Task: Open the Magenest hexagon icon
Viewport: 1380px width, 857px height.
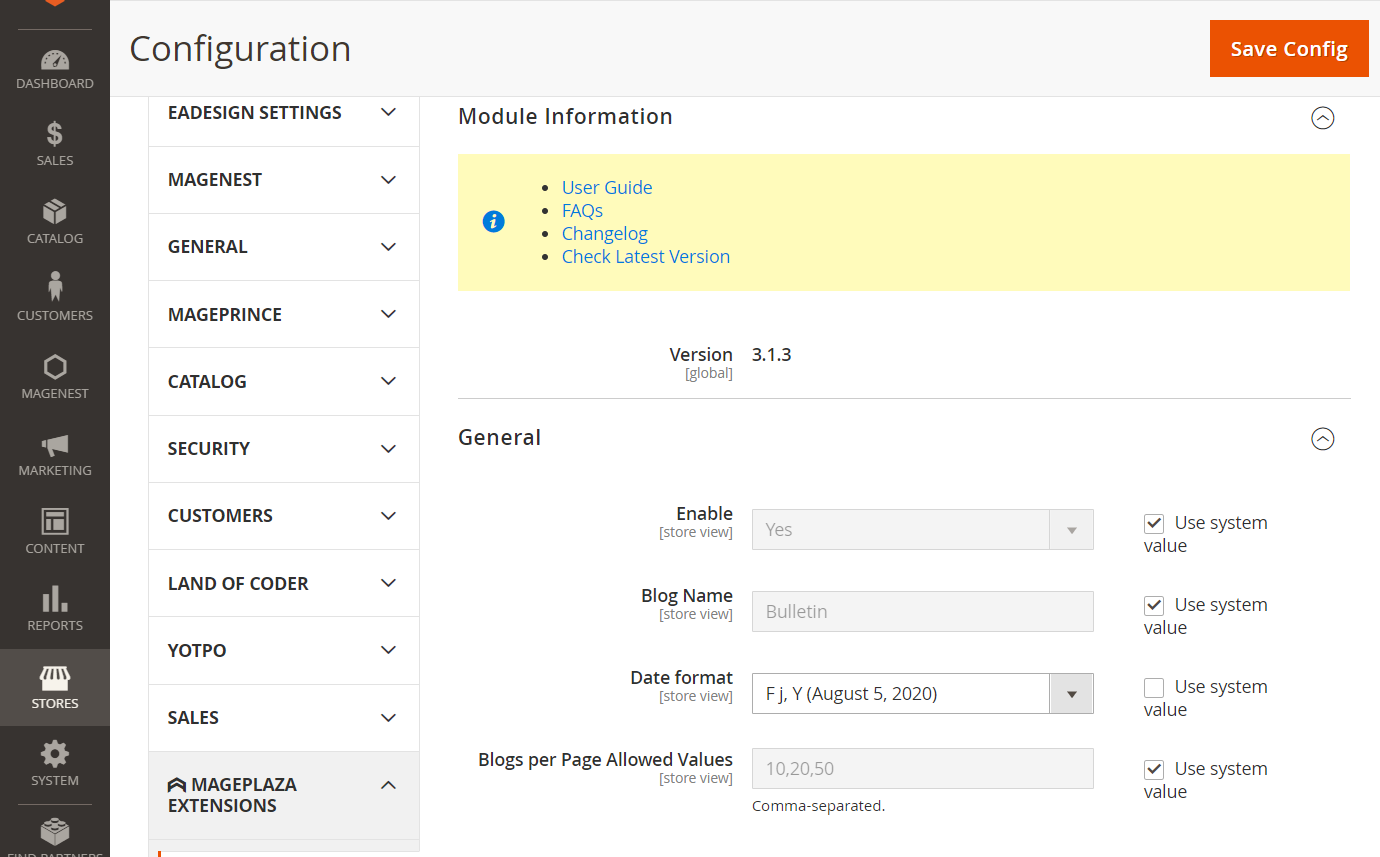Action: [x=55, y=367]
